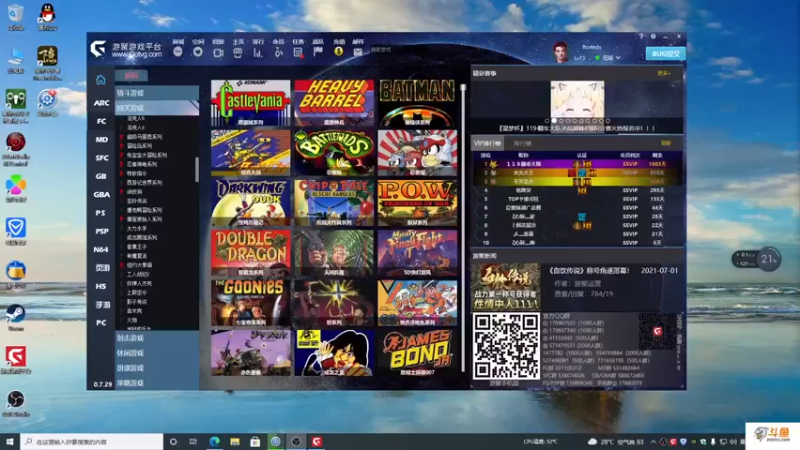Open Microsoft Edge from the taskbar
Screen dimensions: 800x450
tap(214, 441)
